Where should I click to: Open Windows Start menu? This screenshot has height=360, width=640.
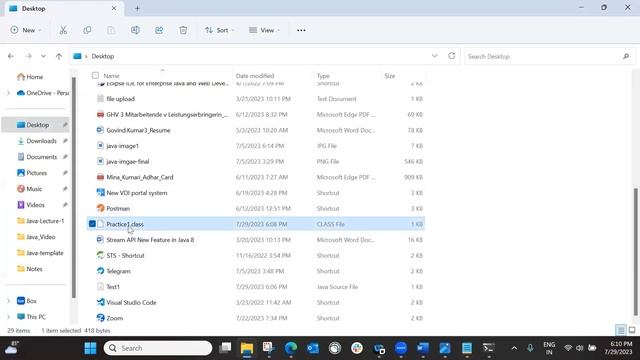click(90, 348)
